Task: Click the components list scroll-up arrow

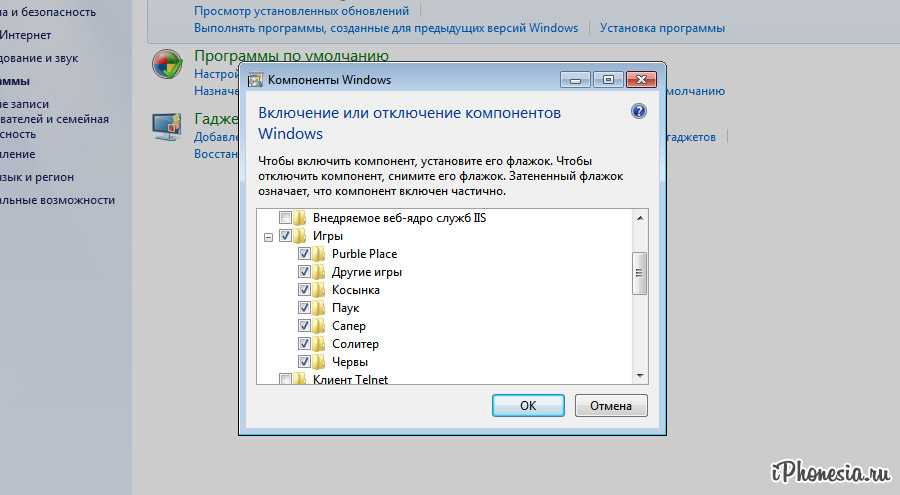Action: [640, 218]
